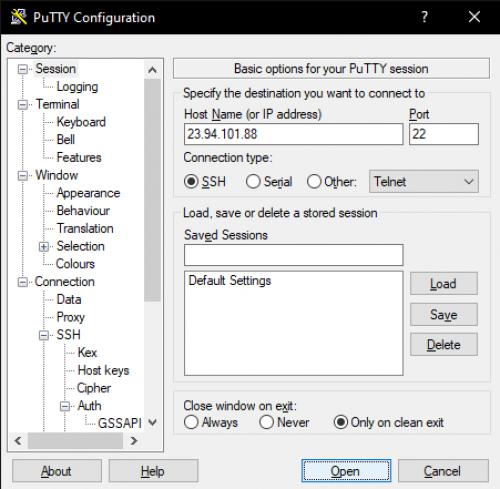Screen dimensions: 500x489
Task: Open the Kex category
Action: coord(87,352)
